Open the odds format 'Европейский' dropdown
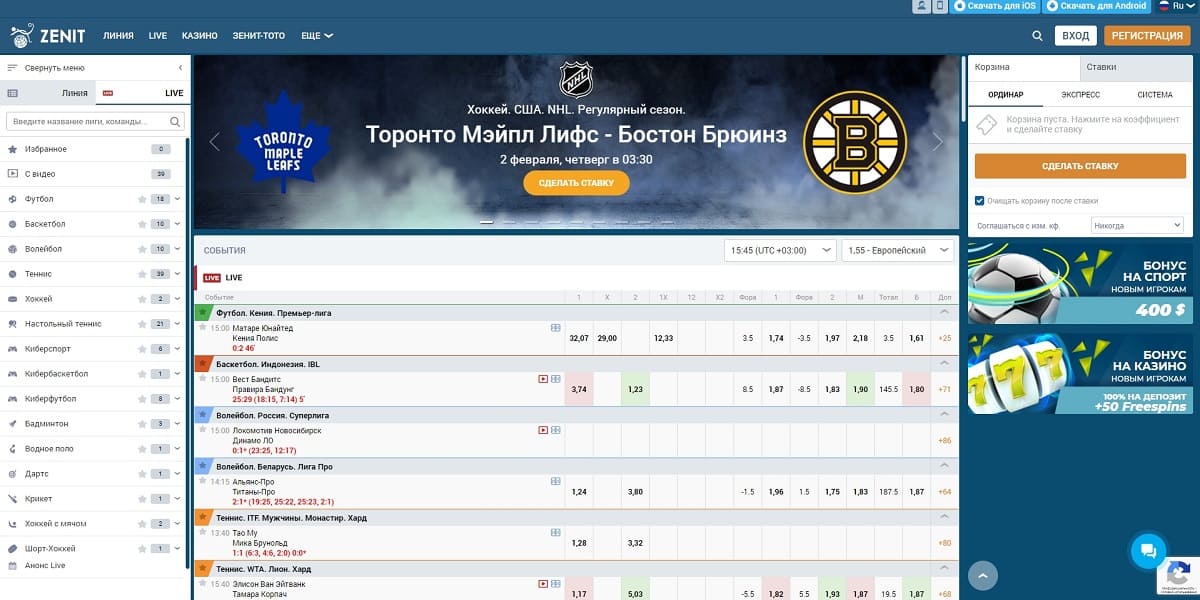This screenshot has width=1200, height=600. [898, 250]
